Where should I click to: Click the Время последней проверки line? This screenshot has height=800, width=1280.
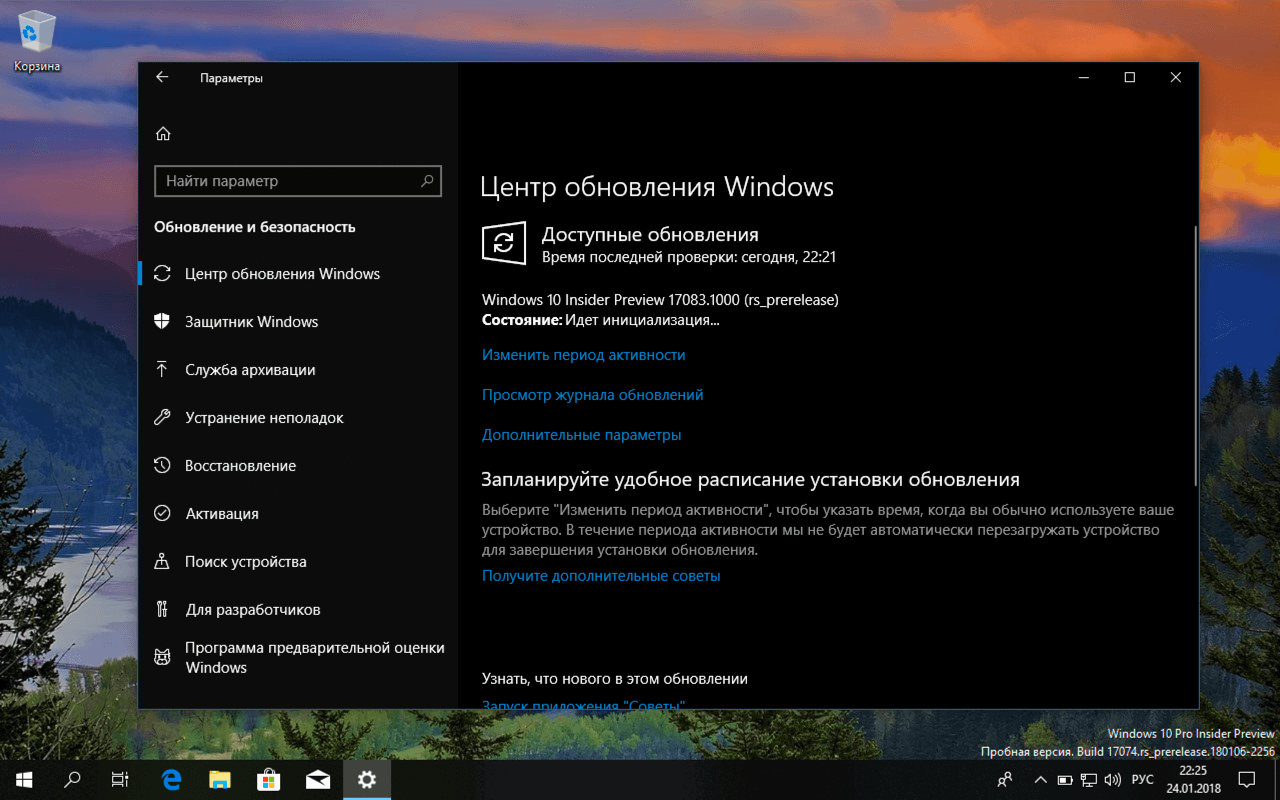click(x=689, y=257)
